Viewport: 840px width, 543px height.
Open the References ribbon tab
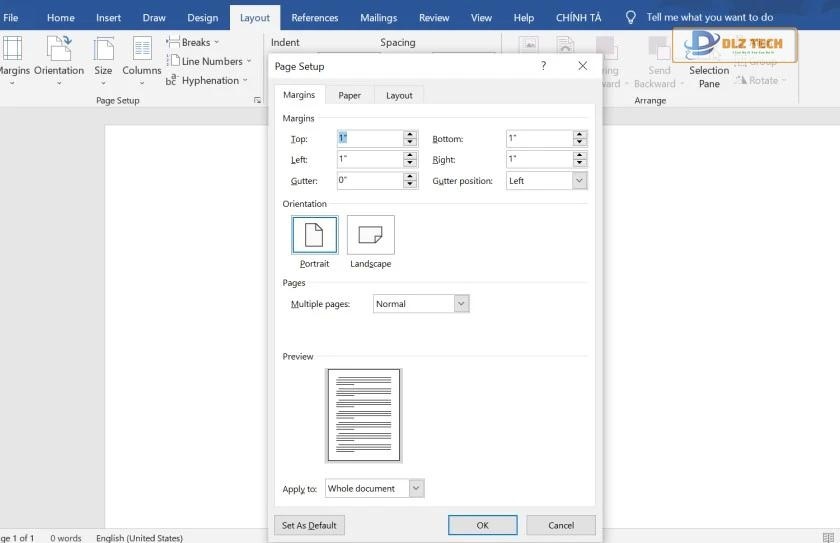point(314,17)
